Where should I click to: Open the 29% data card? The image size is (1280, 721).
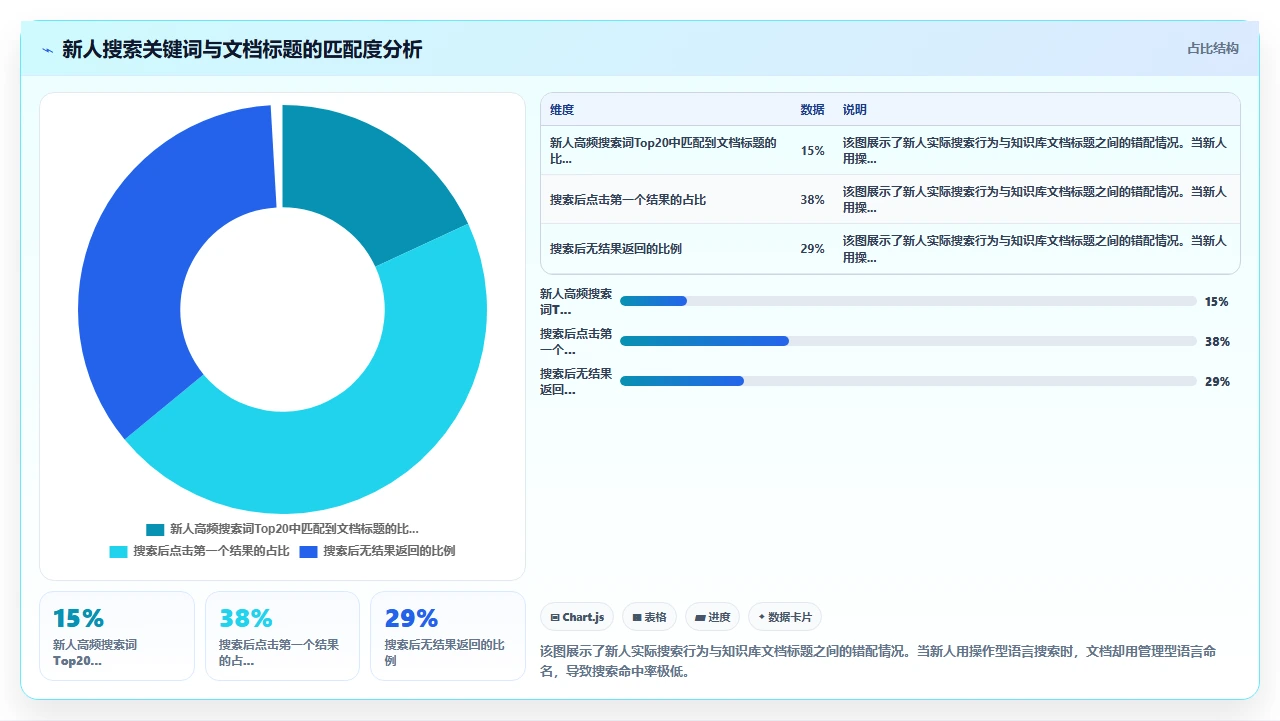point(448,636)
